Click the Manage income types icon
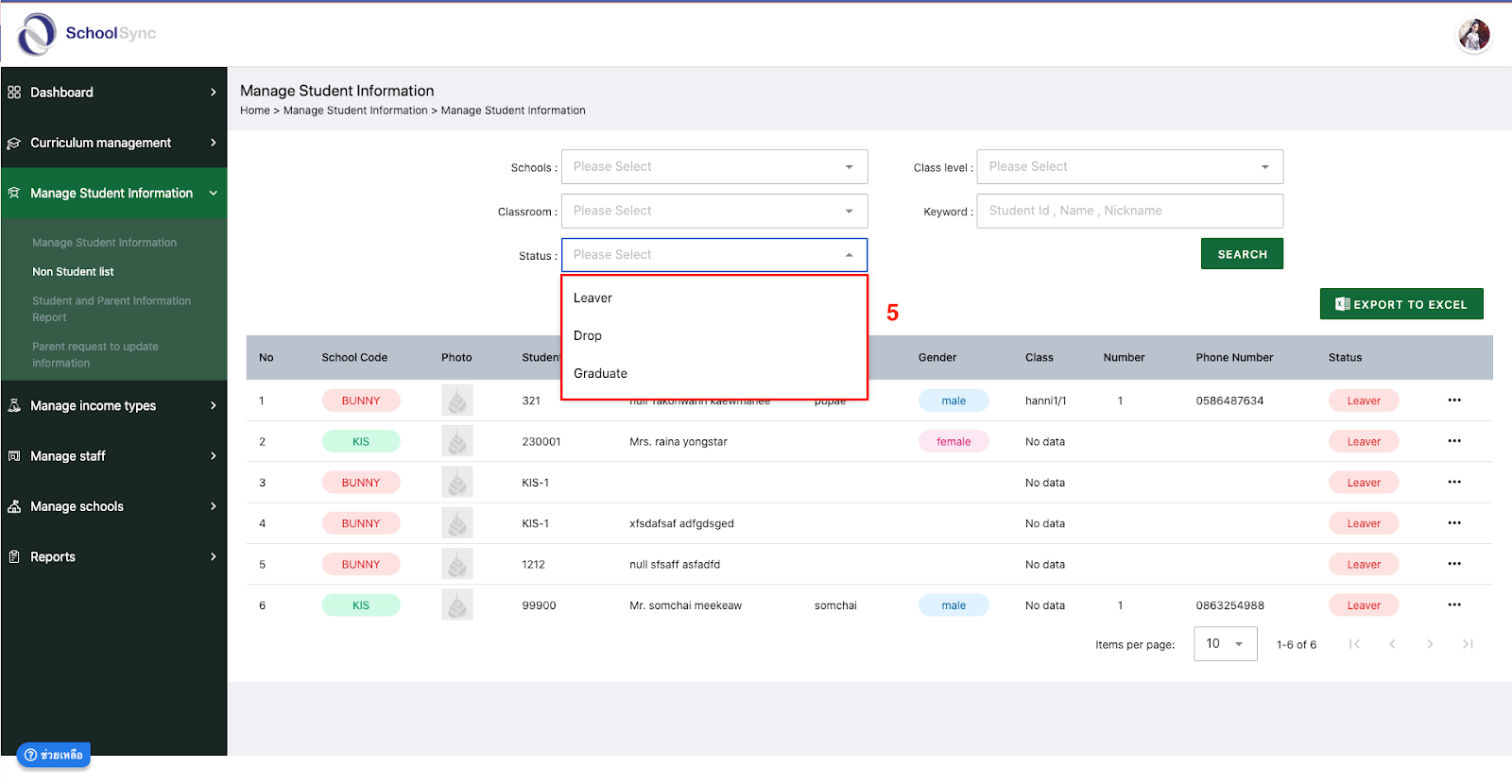This screenshot has height=784, width=1512. [14, 406]
